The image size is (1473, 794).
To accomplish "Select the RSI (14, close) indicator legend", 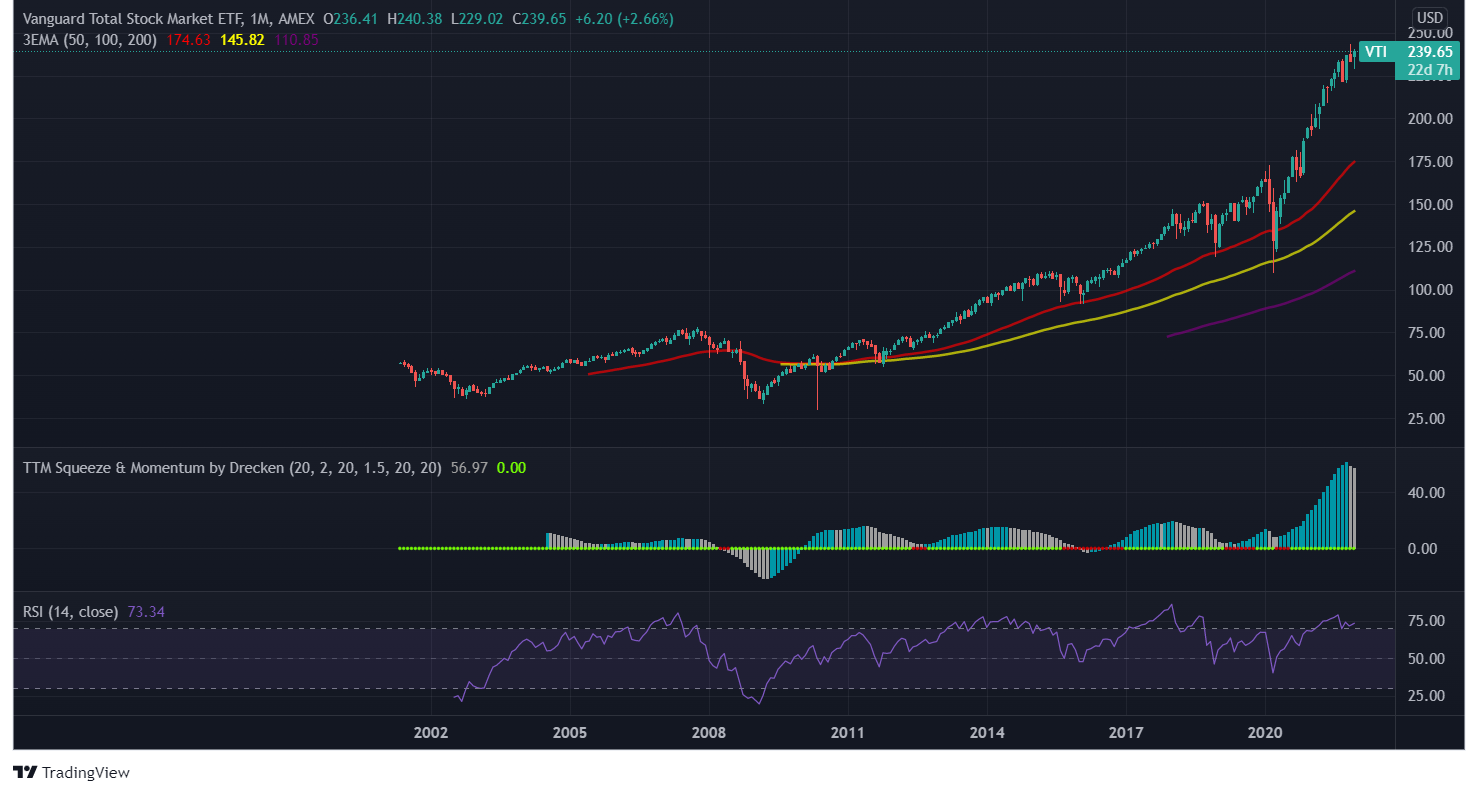I will click(x=71, y=611).
